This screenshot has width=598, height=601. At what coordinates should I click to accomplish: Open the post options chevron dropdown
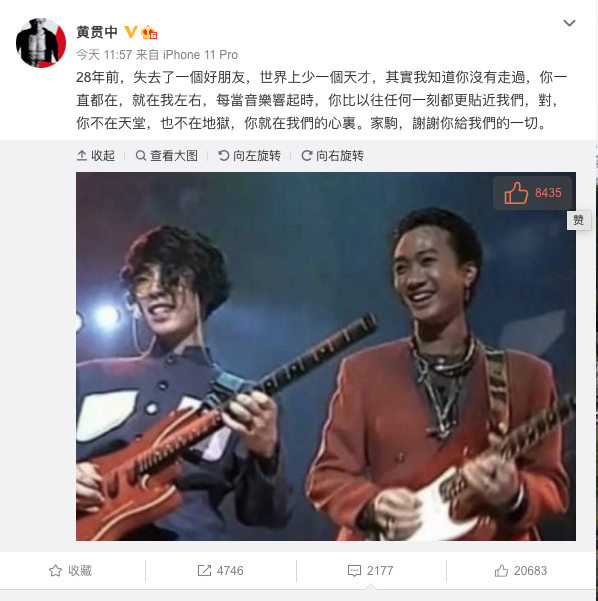[569, 23]
